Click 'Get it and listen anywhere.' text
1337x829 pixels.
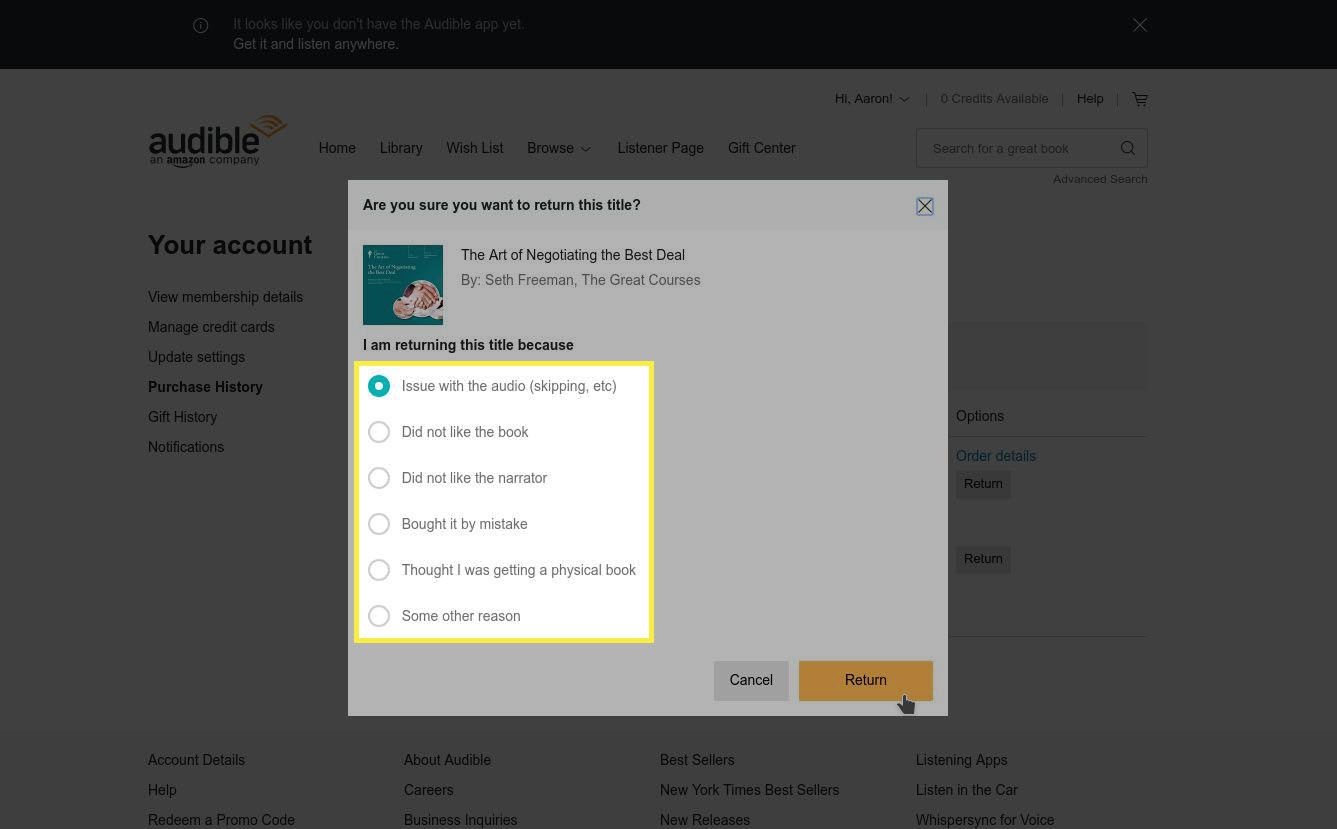(316, 44)
